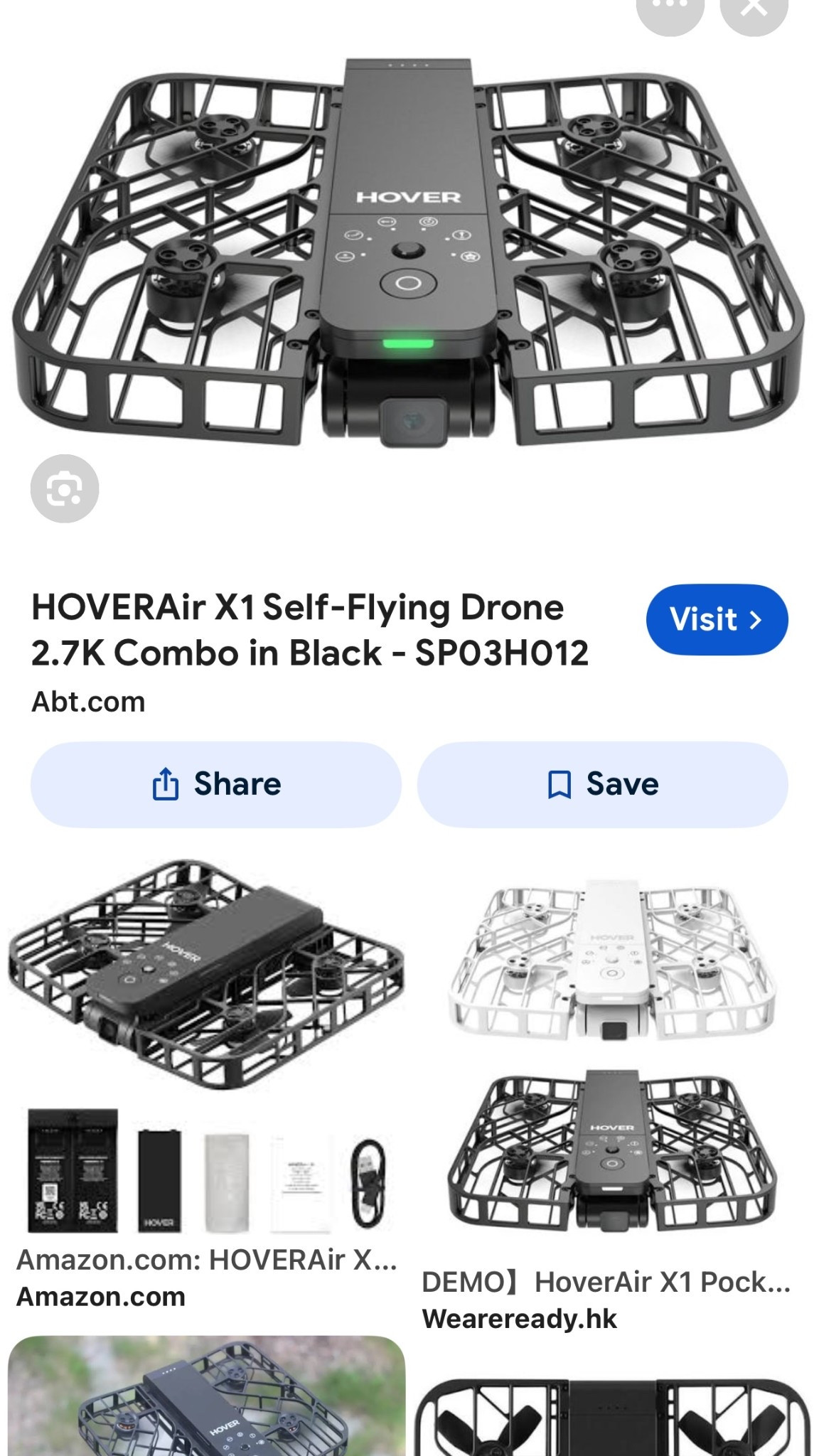Click the chevron on the Visit button
The height and width of the screenshot is (1456, 819).
tap(756, 620)
